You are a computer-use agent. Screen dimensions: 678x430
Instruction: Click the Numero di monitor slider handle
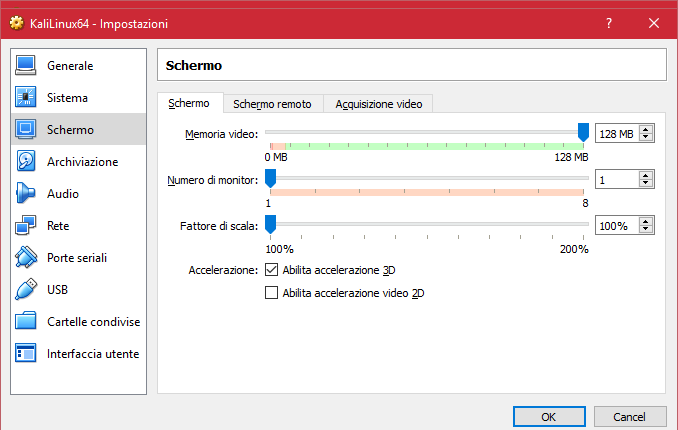270,178
